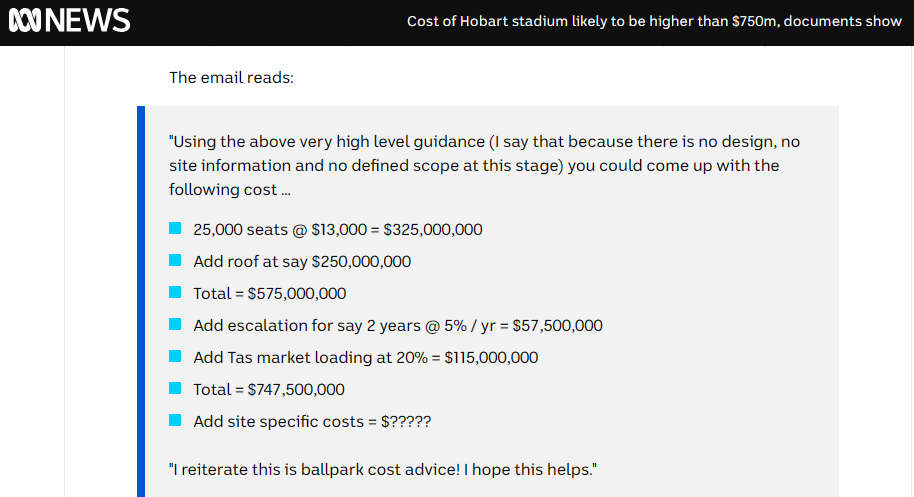
Task: Click the bullet before site specific costs
Action: (175, 421)
